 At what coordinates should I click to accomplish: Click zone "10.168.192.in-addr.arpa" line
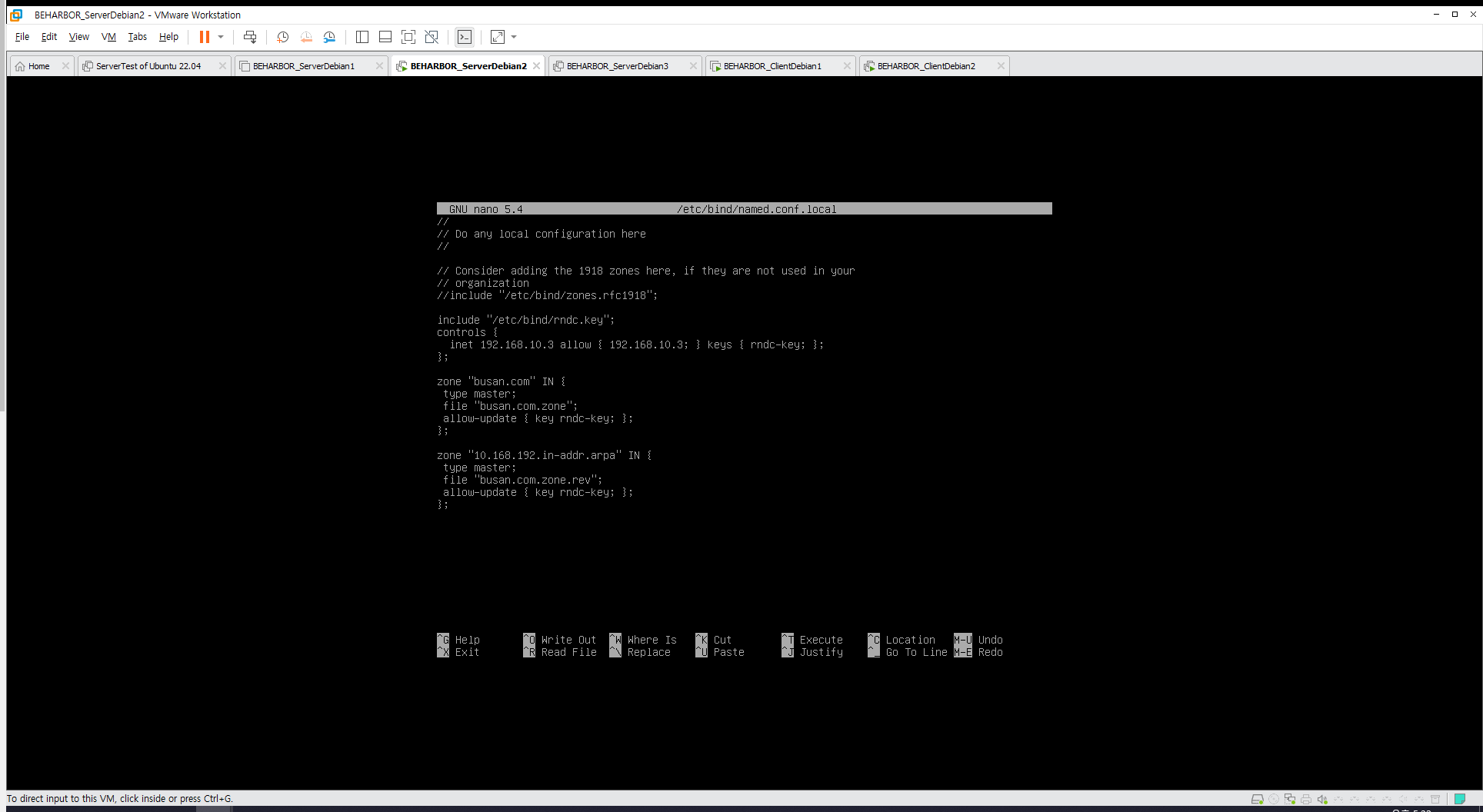tap(544, 455)
